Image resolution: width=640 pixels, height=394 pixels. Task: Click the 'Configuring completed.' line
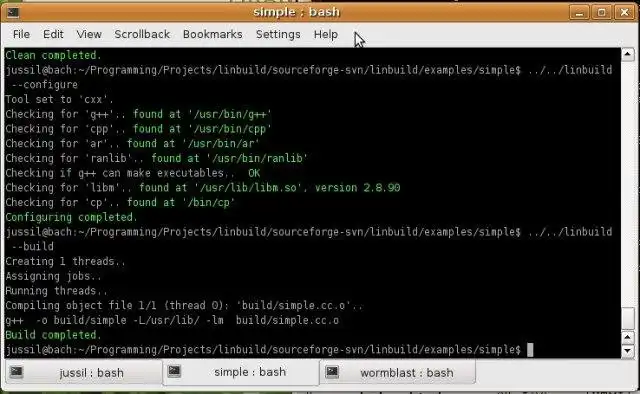71,217
